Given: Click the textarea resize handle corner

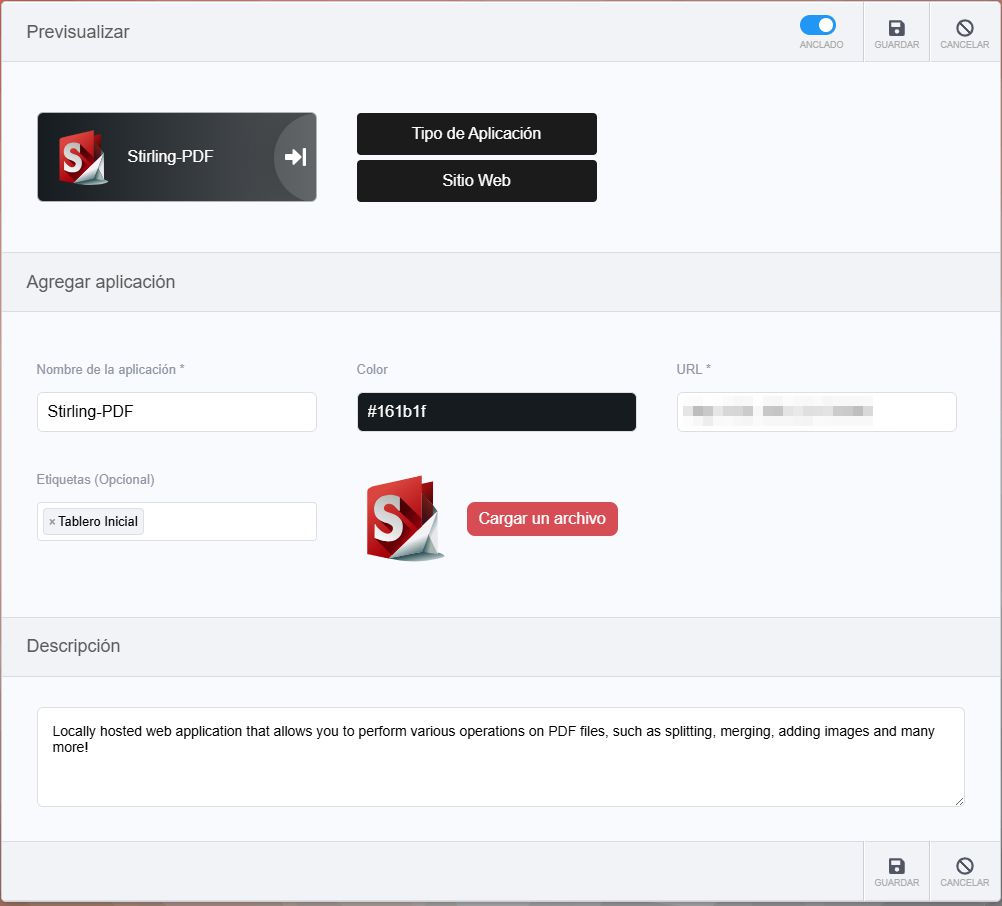Looking at the screenshot, I should pyautogui.click(x=959, y=800).
